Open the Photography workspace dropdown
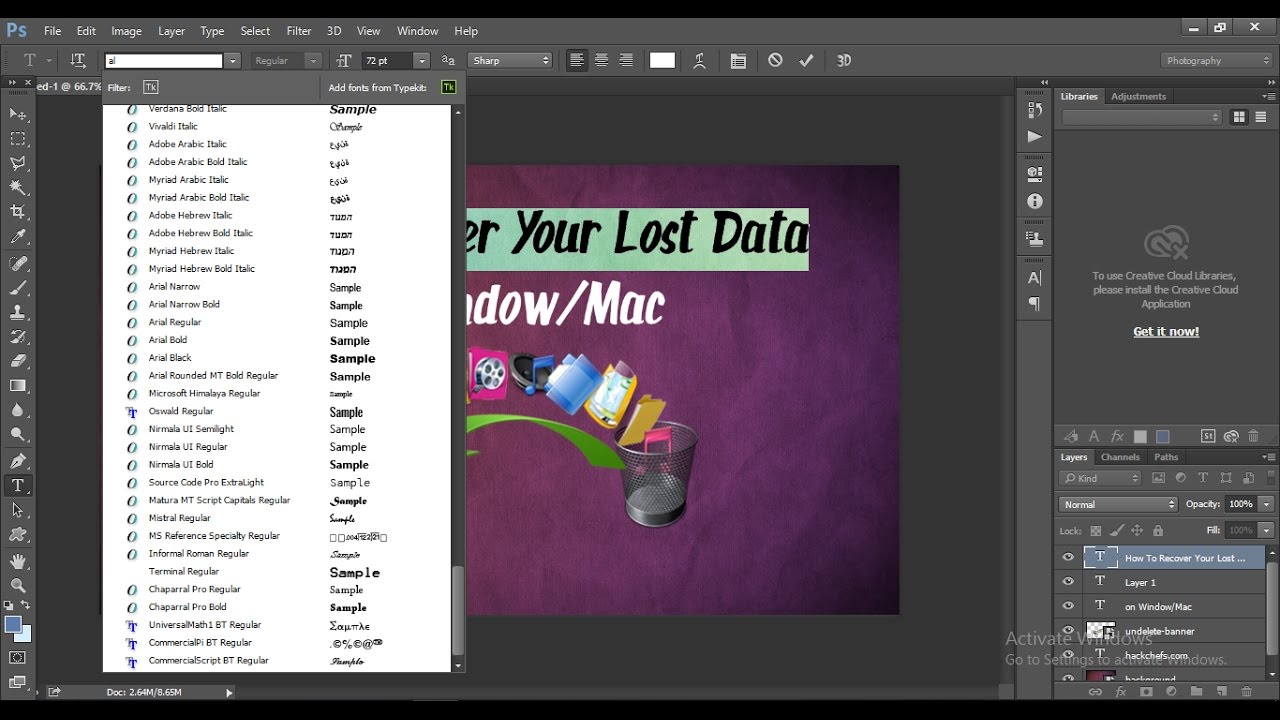Viewport: 1280px width, 720px height. click(x=1217, y=61)
